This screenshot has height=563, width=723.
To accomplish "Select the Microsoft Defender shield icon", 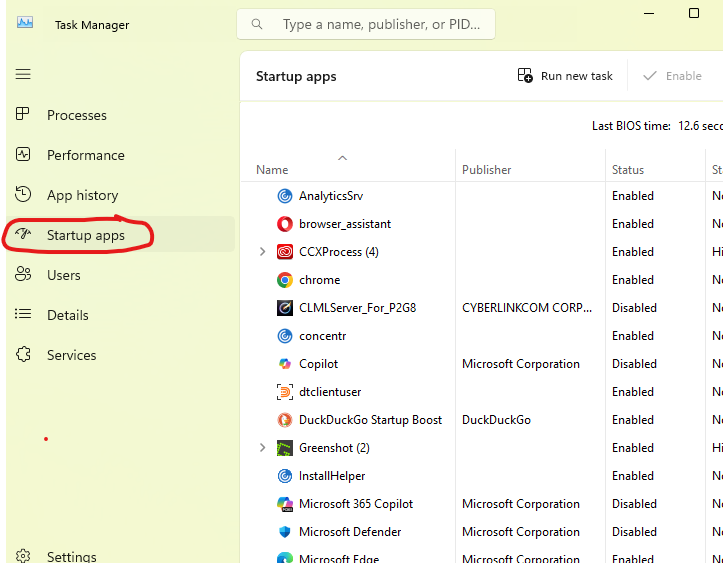I will click(285, 532).
